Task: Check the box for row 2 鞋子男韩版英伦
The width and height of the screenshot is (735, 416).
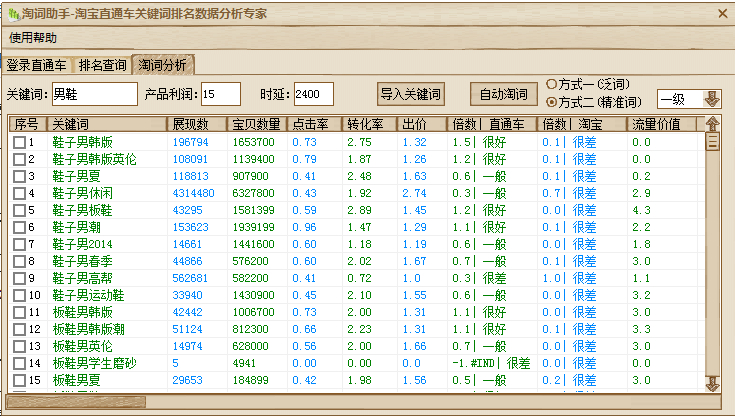Action: pyautogui.click(x=19, y=159)
